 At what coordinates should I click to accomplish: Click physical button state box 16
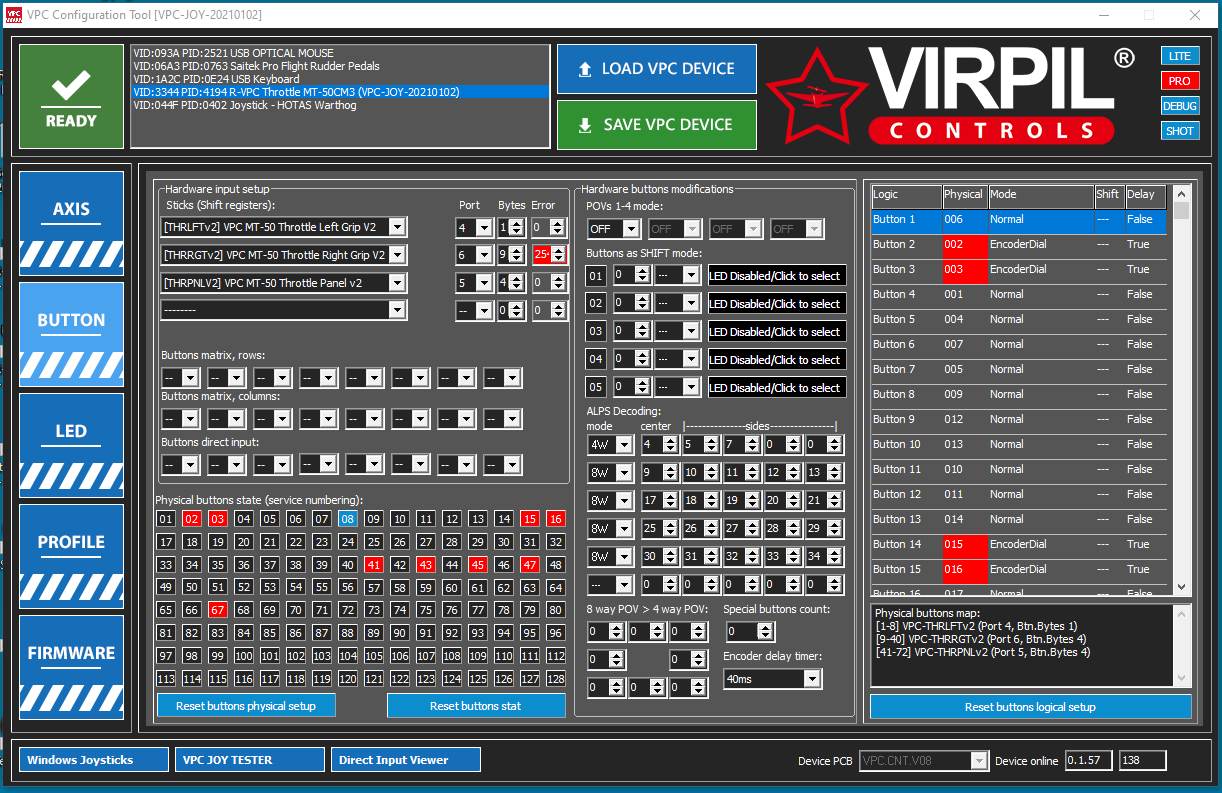(x=556, y=518)
